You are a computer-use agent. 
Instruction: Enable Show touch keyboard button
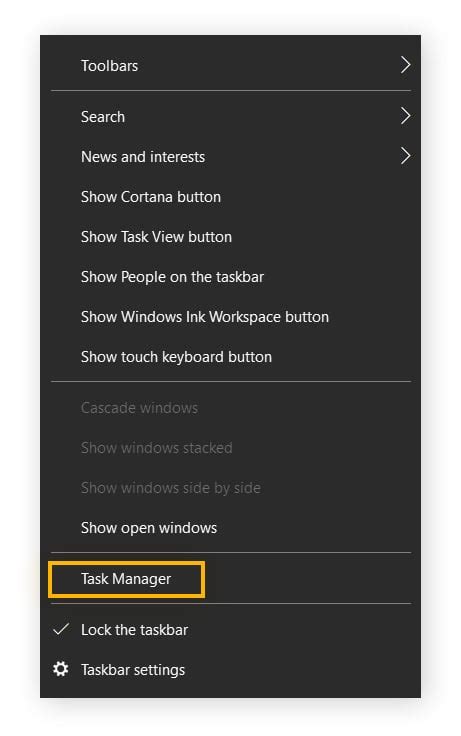[x=230, y=357]
